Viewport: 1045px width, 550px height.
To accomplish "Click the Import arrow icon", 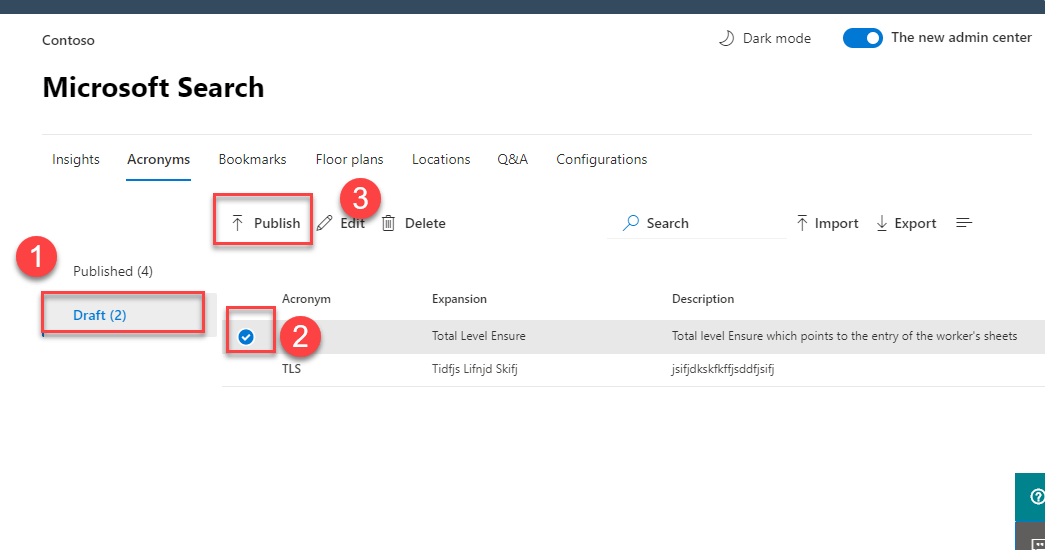I will pyautogui.click(x=802, y=223).
